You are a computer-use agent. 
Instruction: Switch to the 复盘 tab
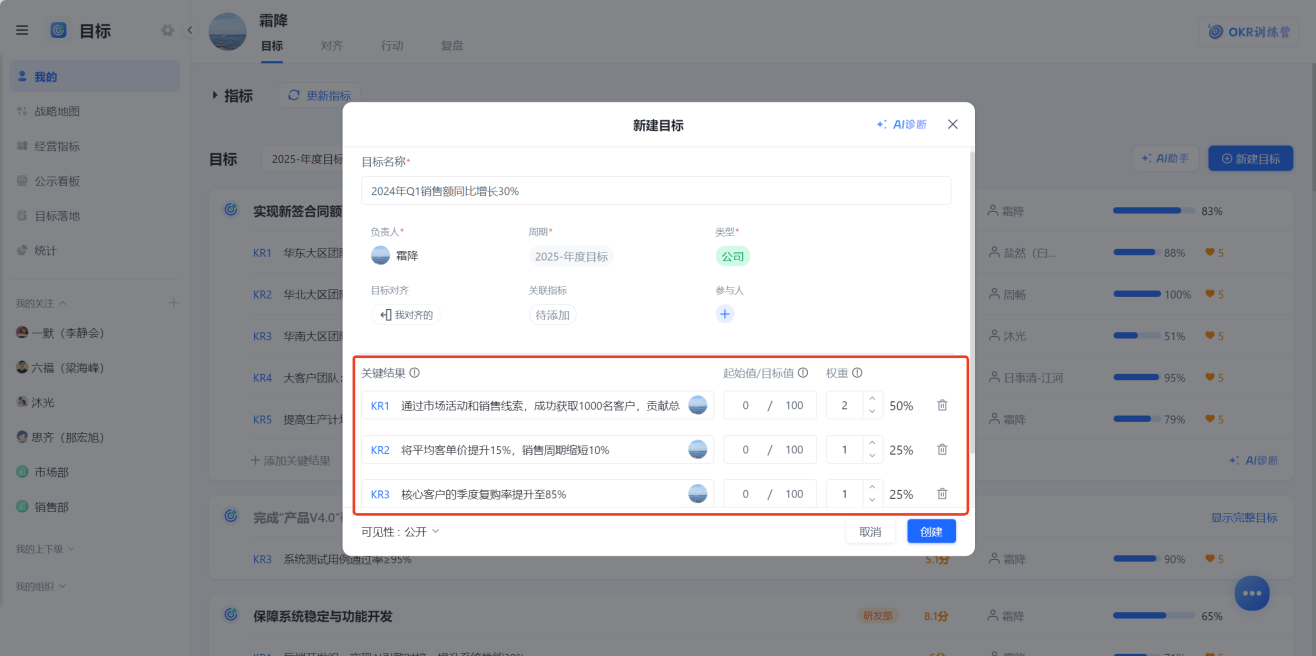(x=452, y=46)
